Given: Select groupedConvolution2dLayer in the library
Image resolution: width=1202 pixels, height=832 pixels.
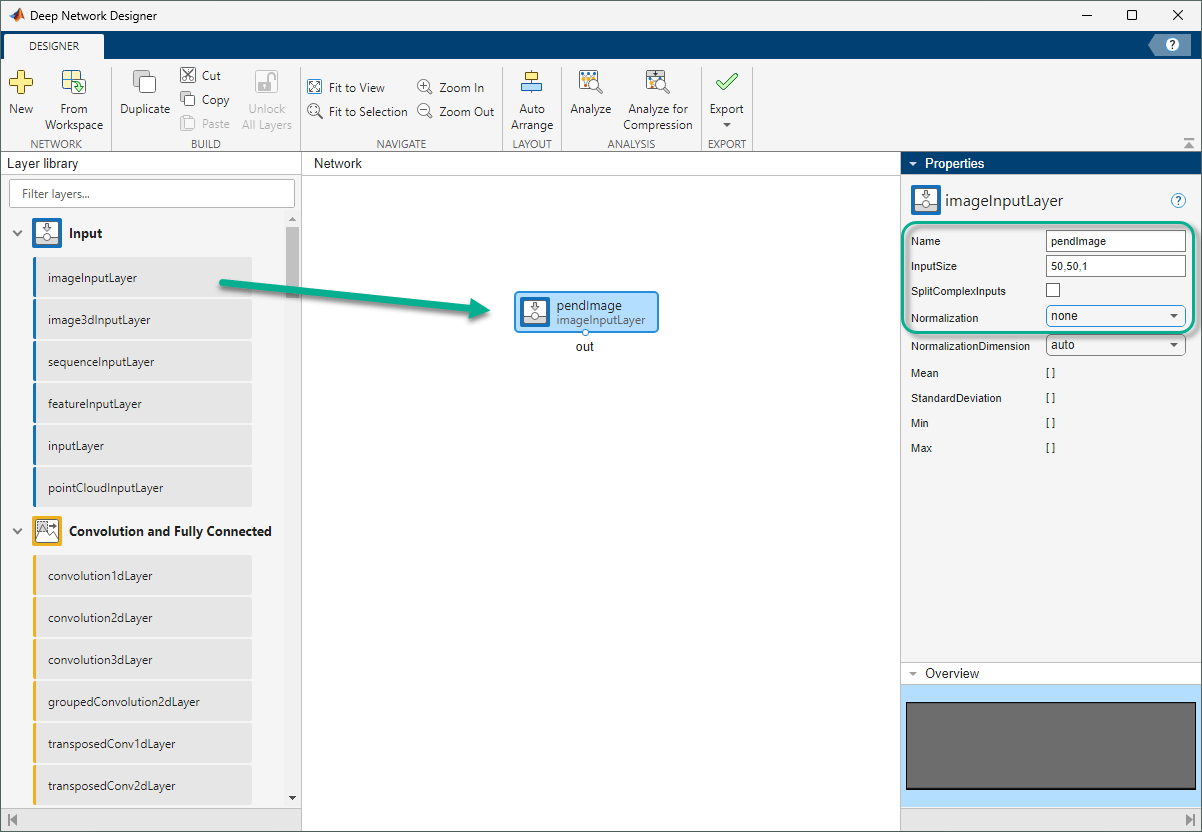Looking at the screenshot, I should (x=143, y=702).
